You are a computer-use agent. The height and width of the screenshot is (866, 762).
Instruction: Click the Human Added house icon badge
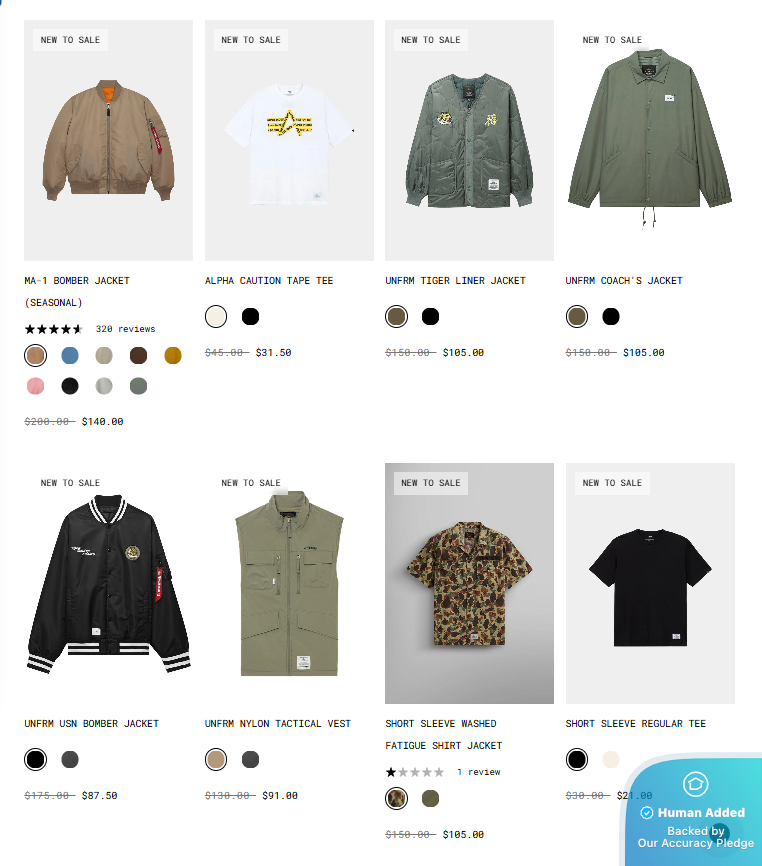[695, 784]
